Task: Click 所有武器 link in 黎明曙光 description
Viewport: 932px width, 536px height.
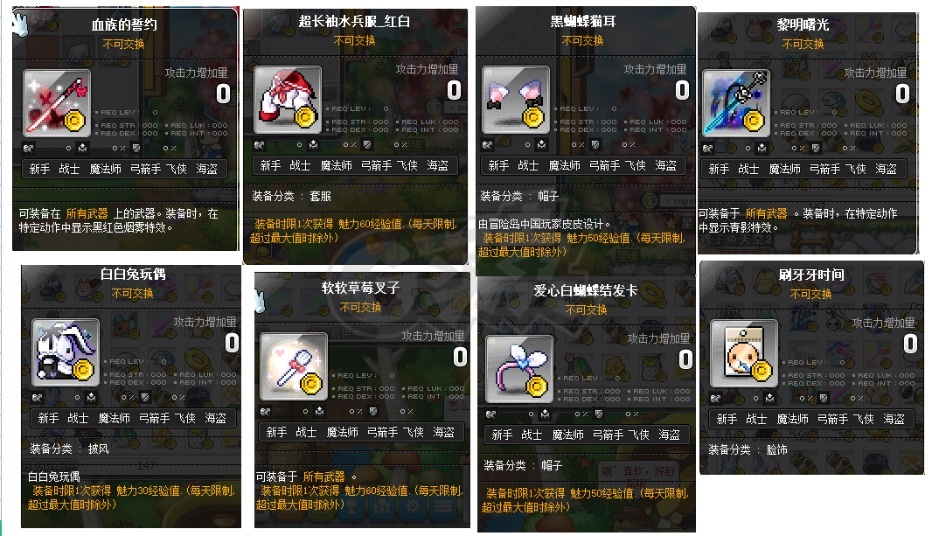Action: tap(766, 214)
